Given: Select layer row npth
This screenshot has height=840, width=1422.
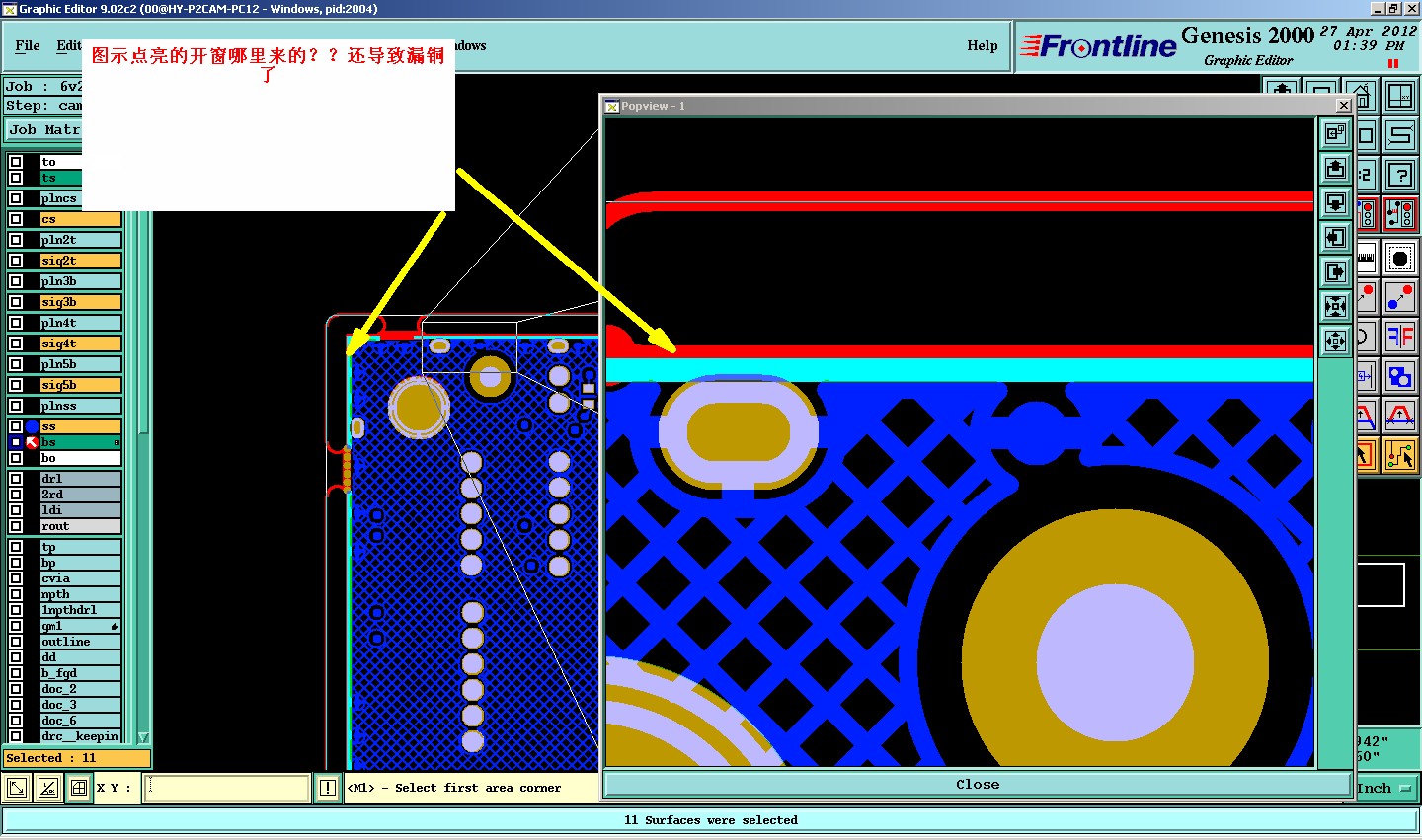Looking at the screenshot, I should [x=80, y=594].
